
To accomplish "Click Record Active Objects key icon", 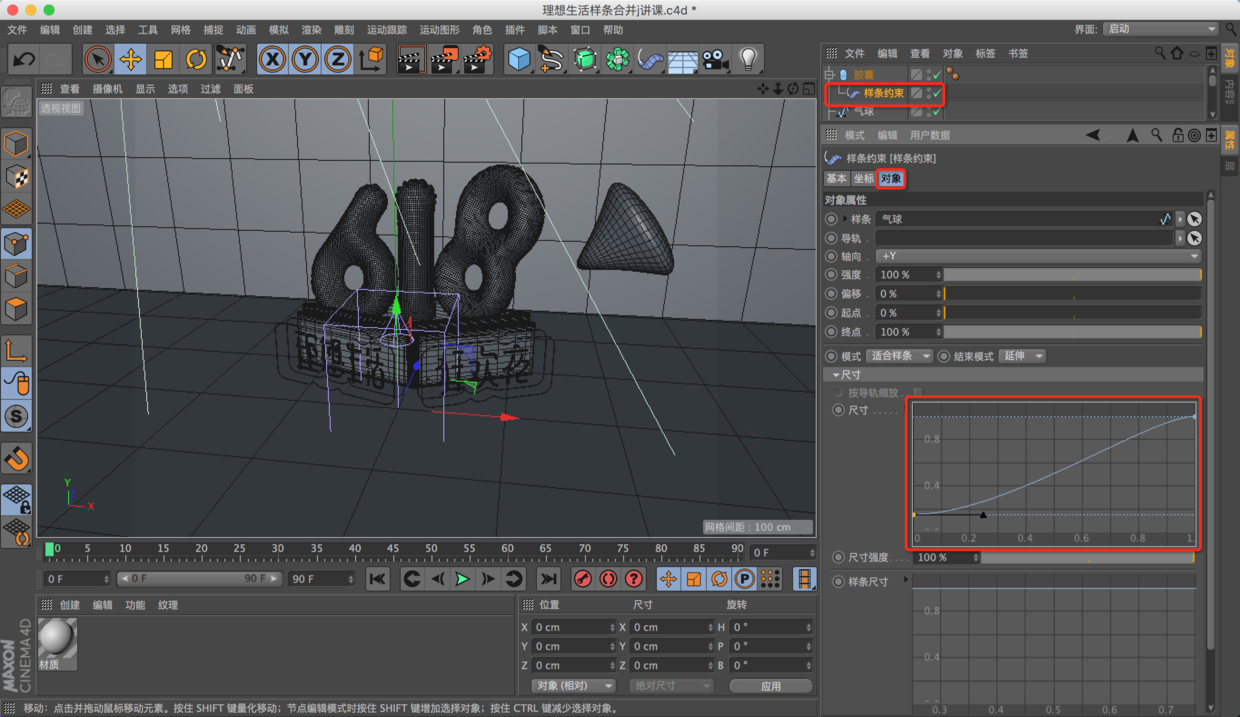I will tap(582, 579).
